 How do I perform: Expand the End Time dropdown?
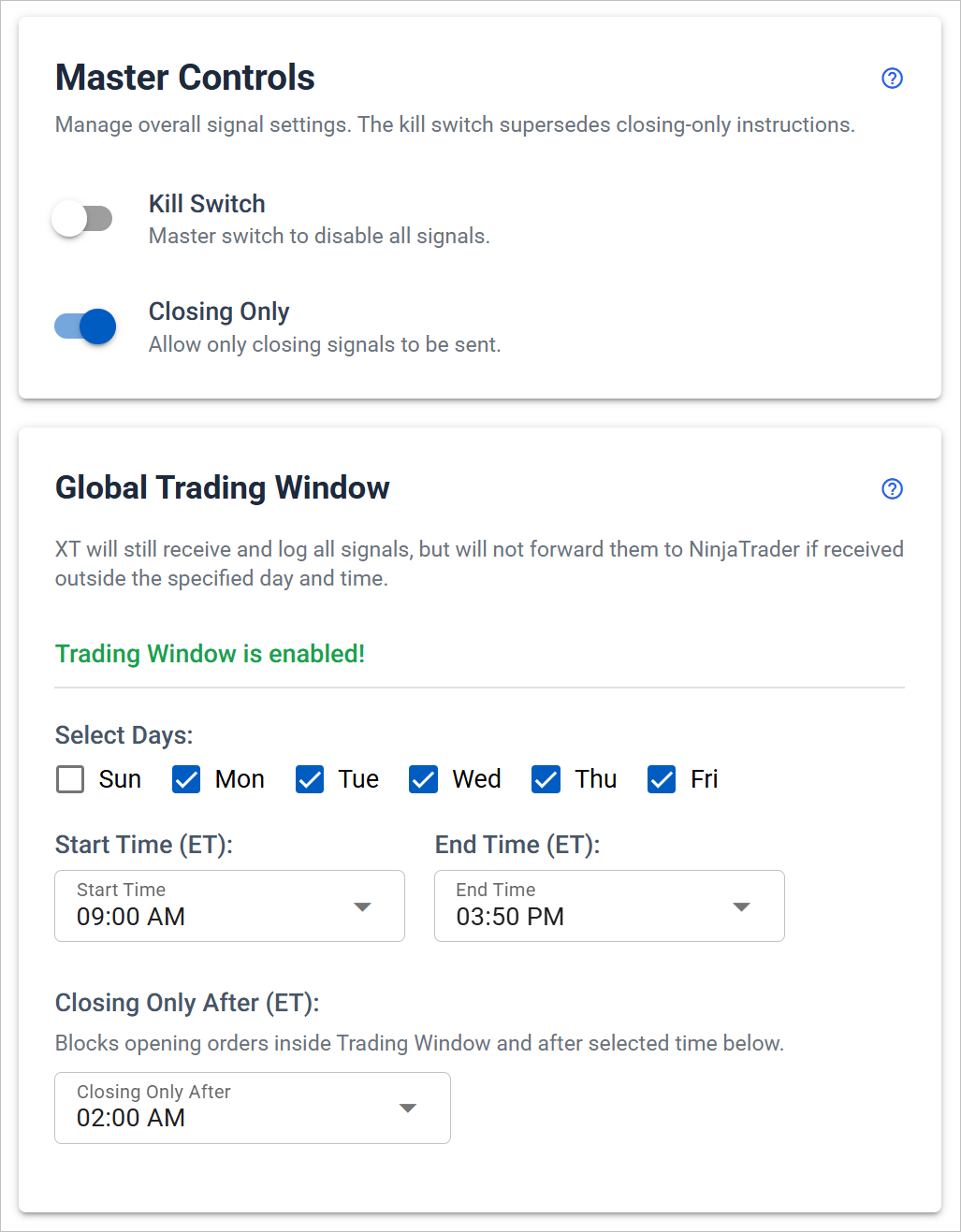609,906
